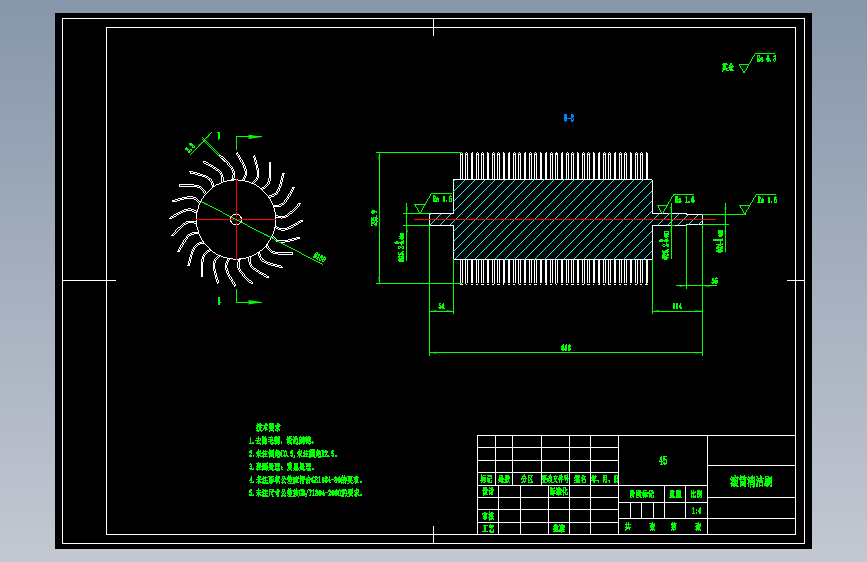Select the material value 45 in title block

663,461
